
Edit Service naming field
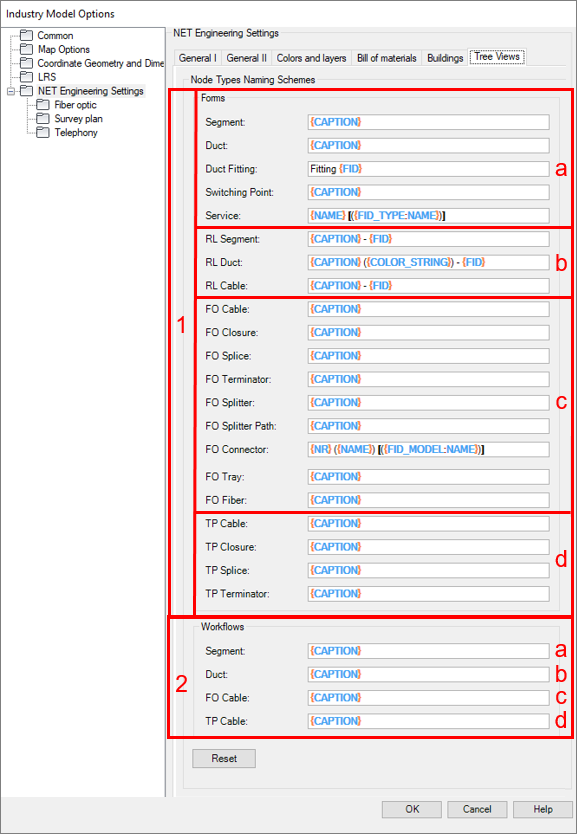(428, 216)
